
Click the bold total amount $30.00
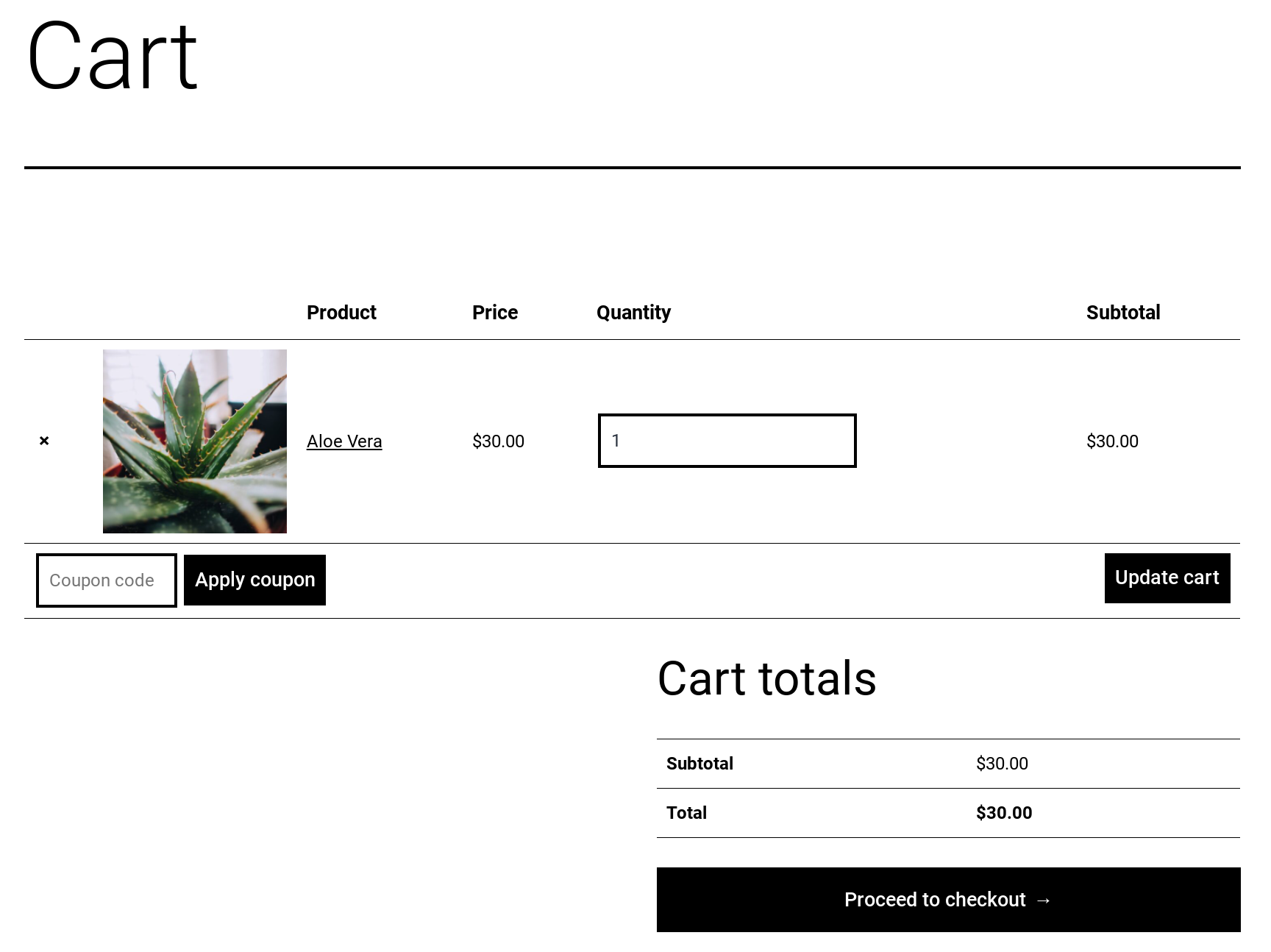point(1004,813)
